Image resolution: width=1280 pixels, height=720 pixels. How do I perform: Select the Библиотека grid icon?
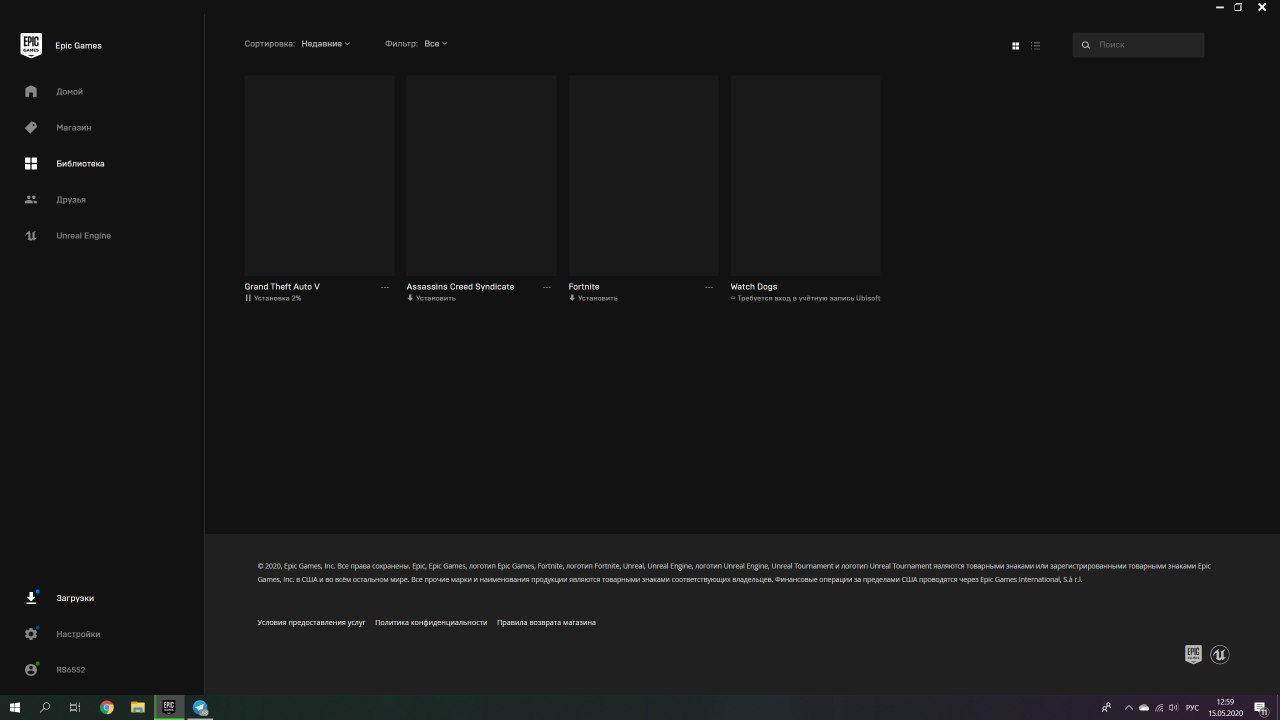(x=31, y=163)
